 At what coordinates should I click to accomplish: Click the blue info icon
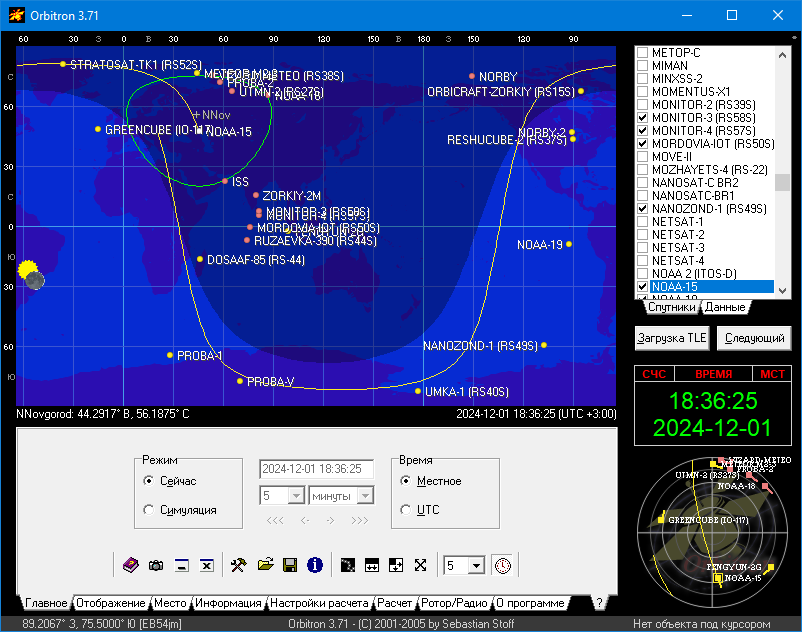tap(315, 565)
